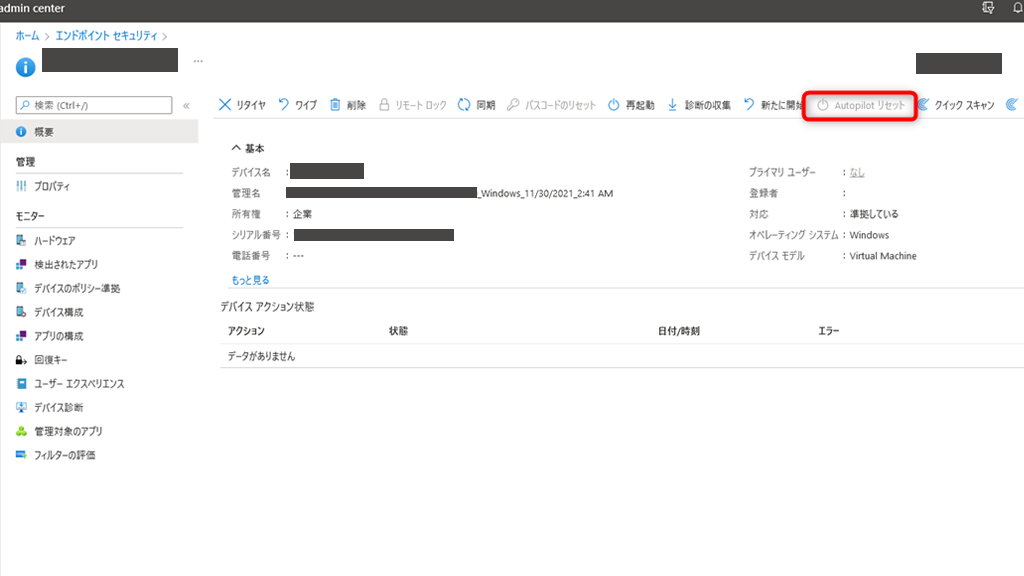The height and width of the screenshot is (576, 1024).
Task: Run a クイック スキャン on the device
Action: click(959, 103)
